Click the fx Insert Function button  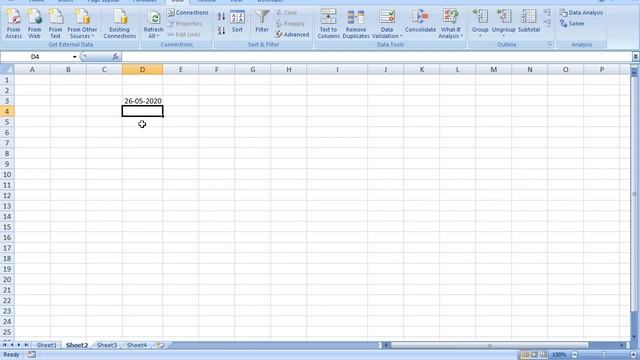click(116, 57)
